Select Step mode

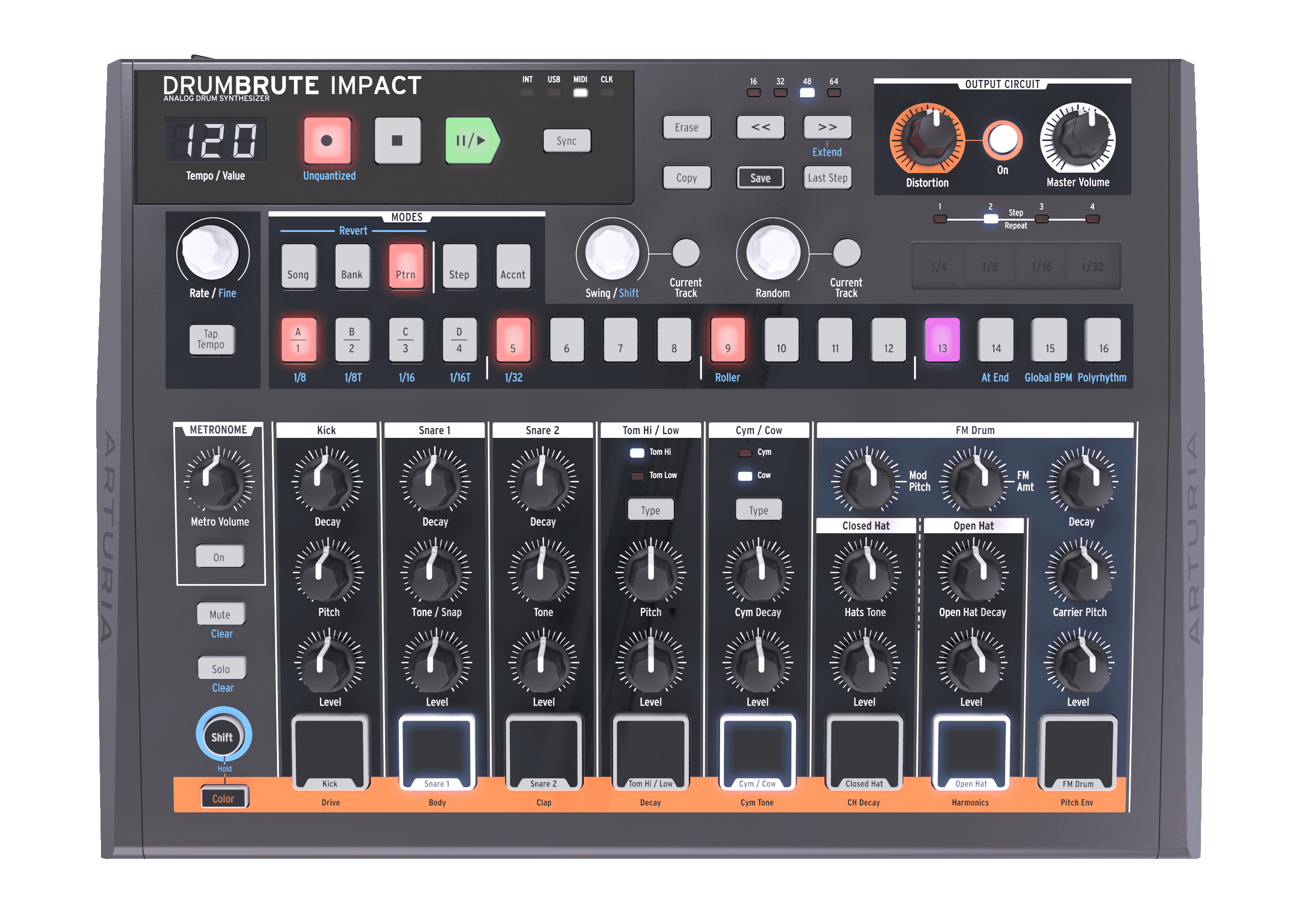(x=459, y=267)
